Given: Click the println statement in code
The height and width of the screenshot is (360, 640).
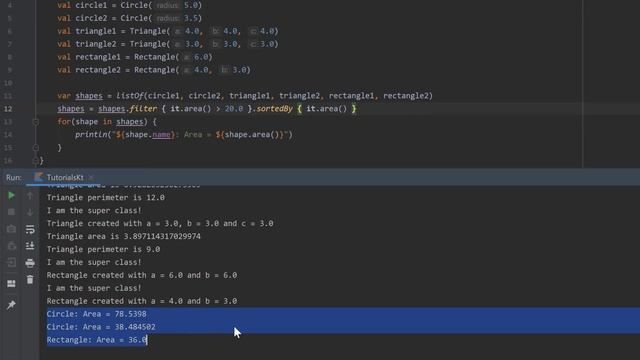Looking at the screenshot, I should coord(184,135).
